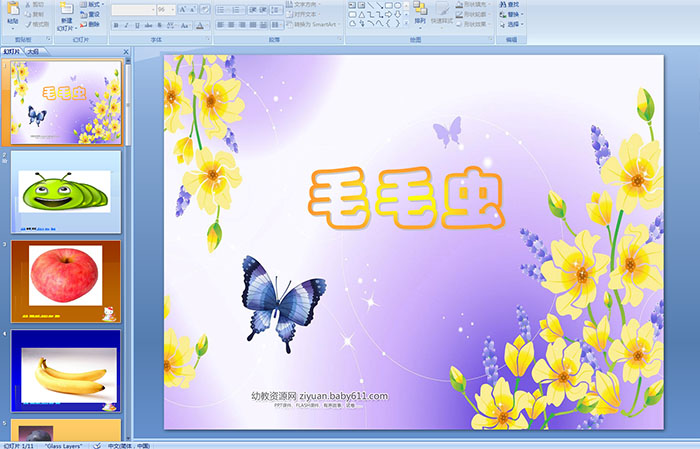Image resolution: width=700 pixels, height=449 pixels.
Task: Select the Rectangle shape
Action: [388, 6]
